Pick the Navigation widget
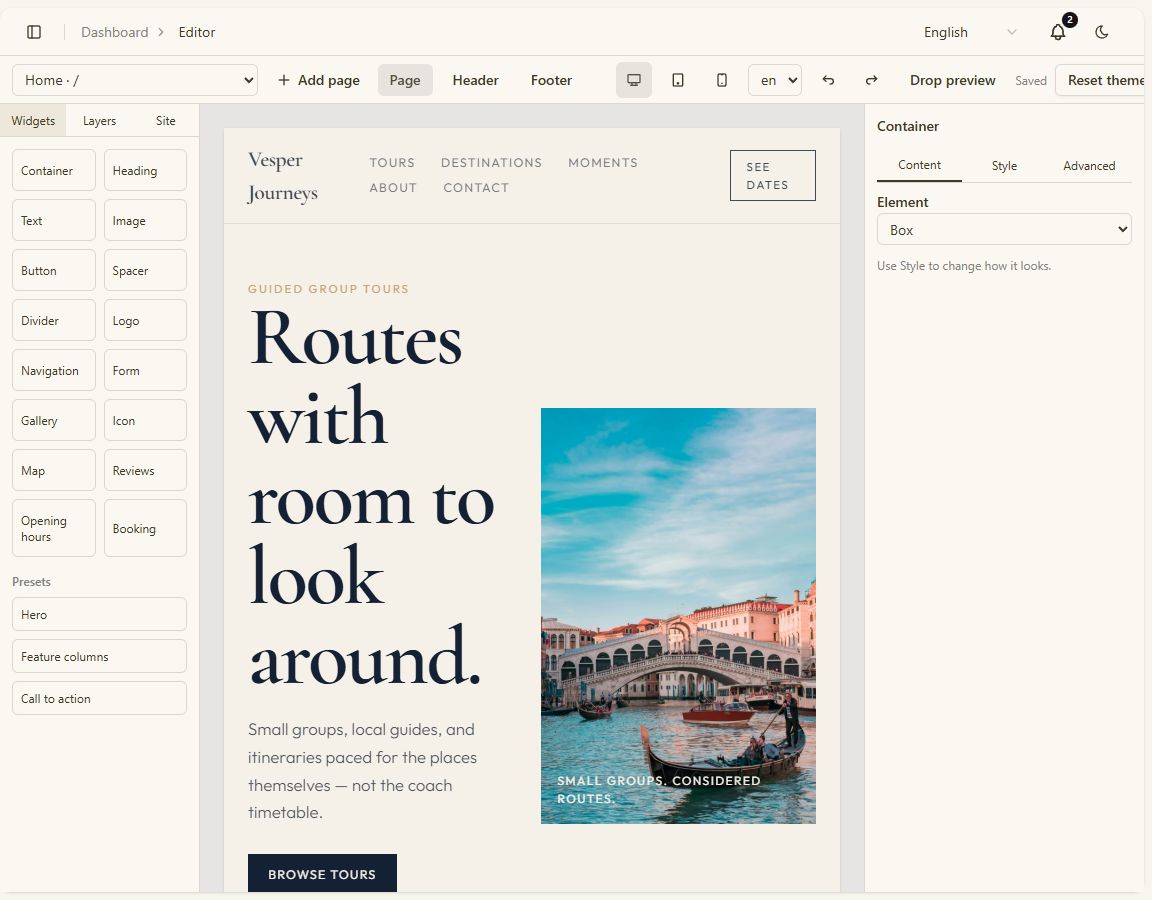 click(x=54, y=370)
